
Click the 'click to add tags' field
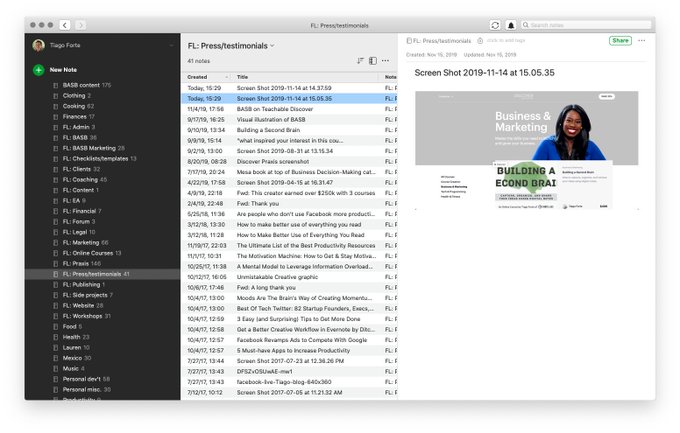click(506, 40)
